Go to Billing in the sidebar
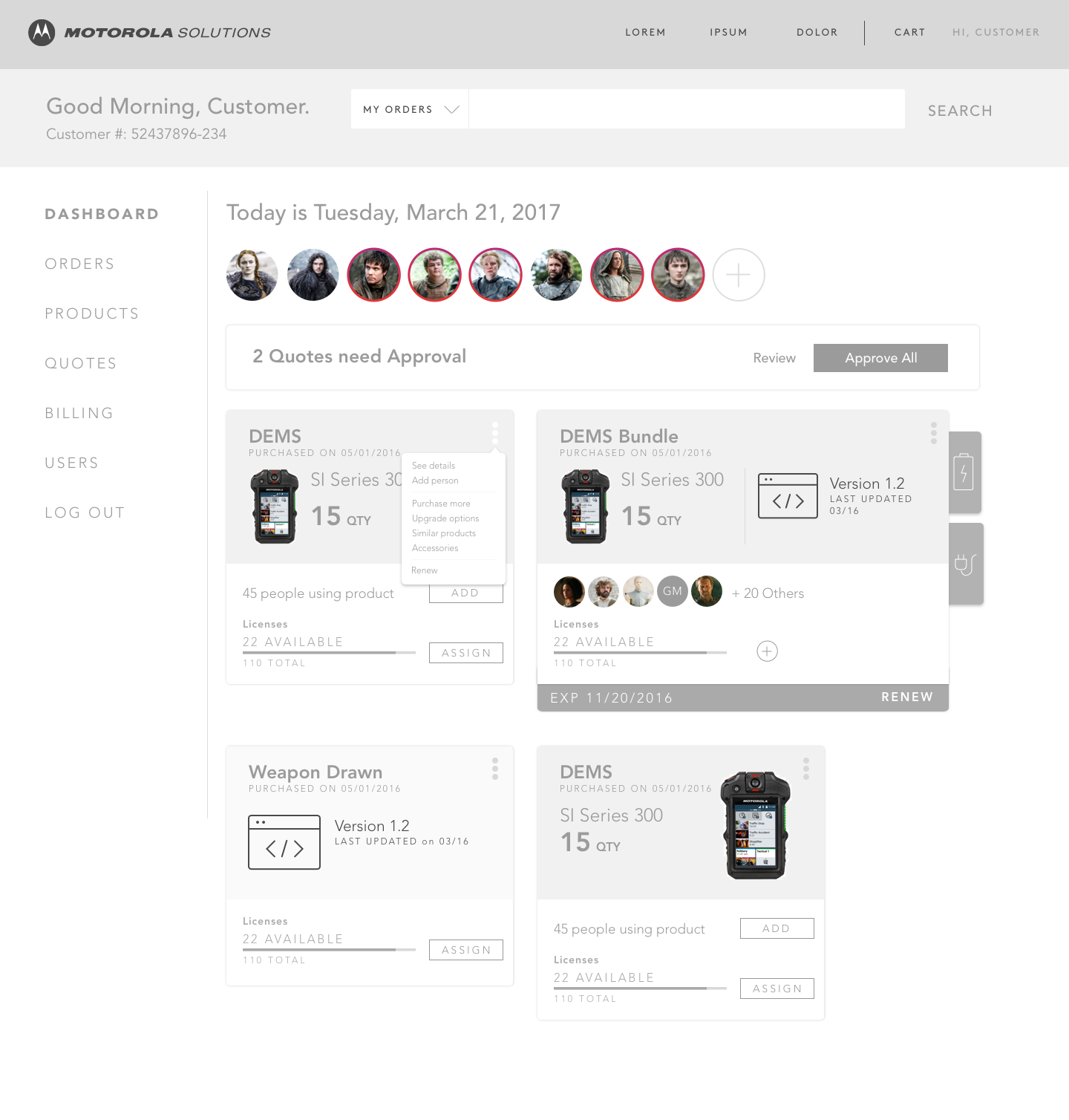This screenshot has width=1069, height=1120. pos(79,413)
